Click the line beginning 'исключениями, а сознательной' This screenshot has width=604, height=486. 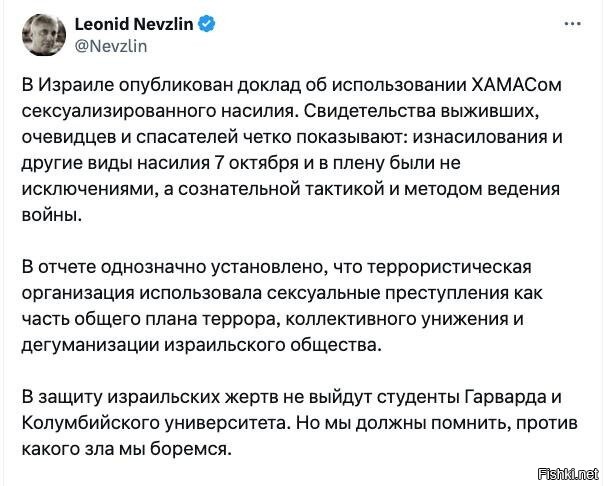coord(290,189)
